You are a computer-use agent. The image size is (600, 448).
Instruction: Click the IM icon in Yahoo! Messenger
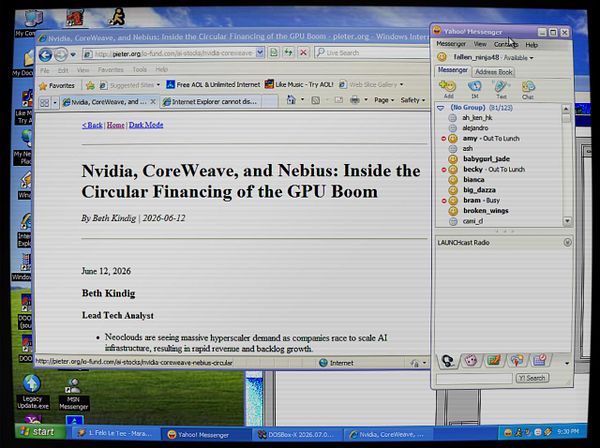pyautogui.click(x=474, y=90)
